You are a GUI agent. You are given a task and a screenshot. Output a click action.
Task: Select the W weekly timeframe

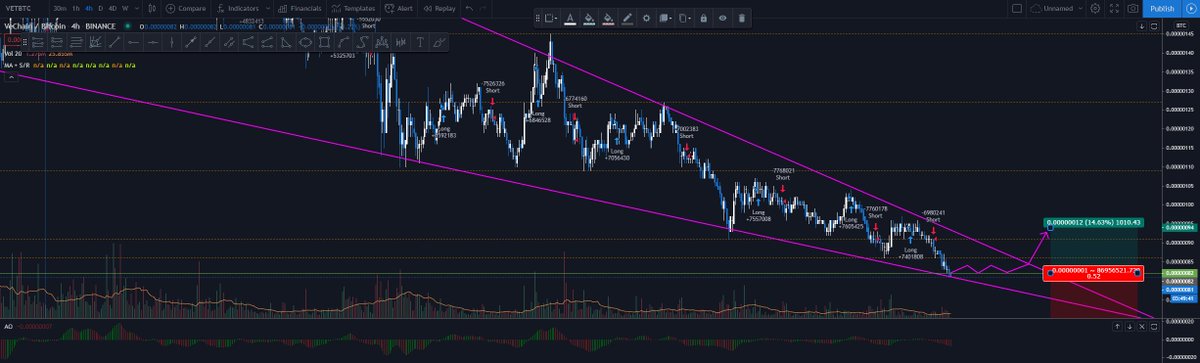[x=124, y=8]
